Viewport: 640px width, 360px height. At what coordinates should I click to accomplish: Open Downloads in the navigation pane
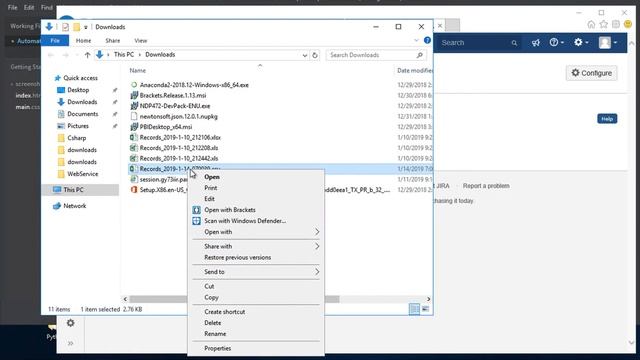point(82,102)
